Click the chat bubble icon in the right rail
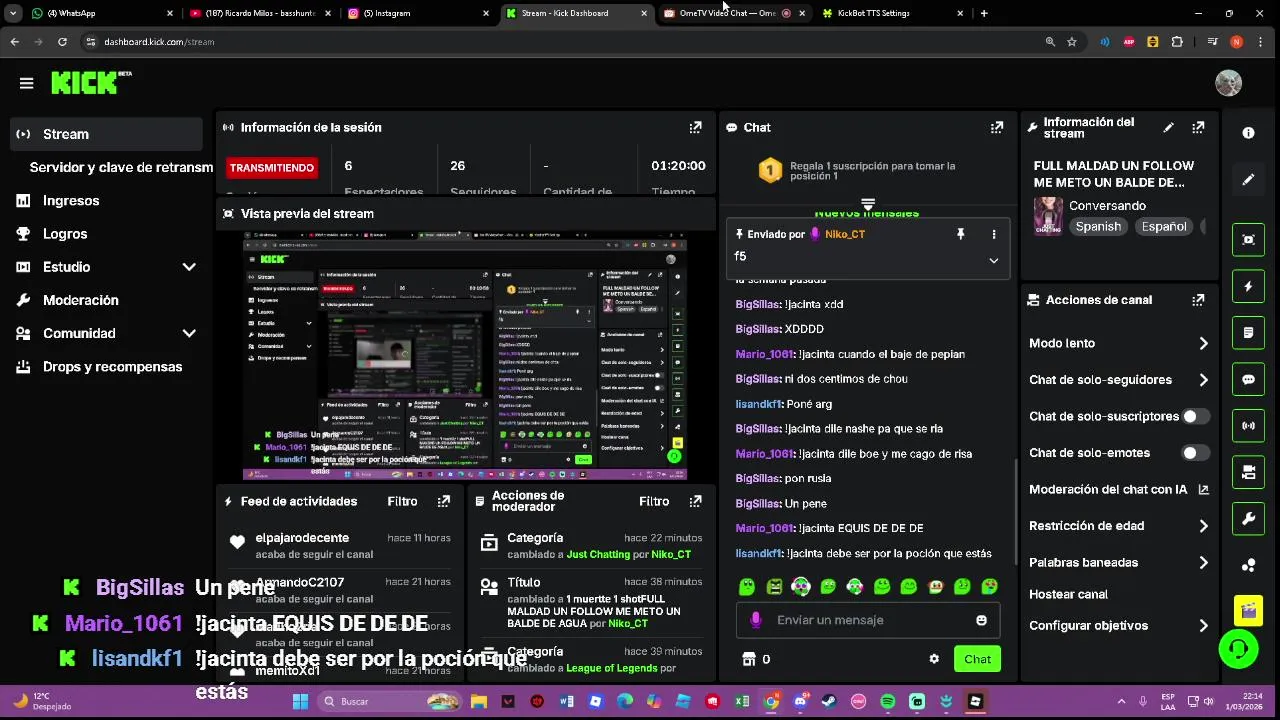This screenshot has width=1280, height=720. 1248,379
